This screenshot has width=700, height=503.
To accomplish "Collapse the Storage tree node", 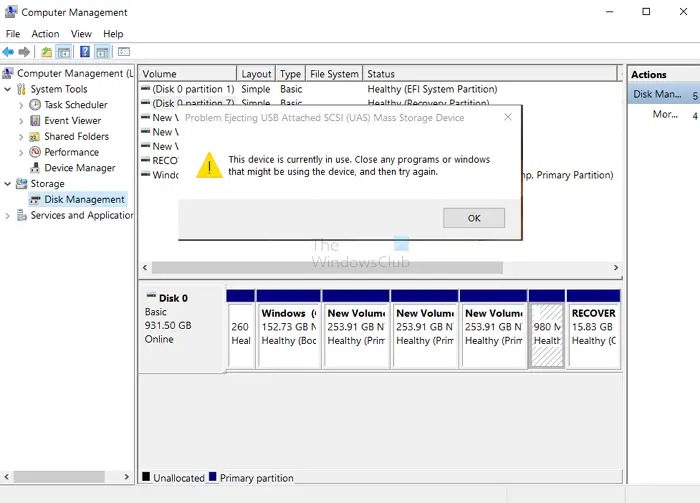I will coord(8,183).
